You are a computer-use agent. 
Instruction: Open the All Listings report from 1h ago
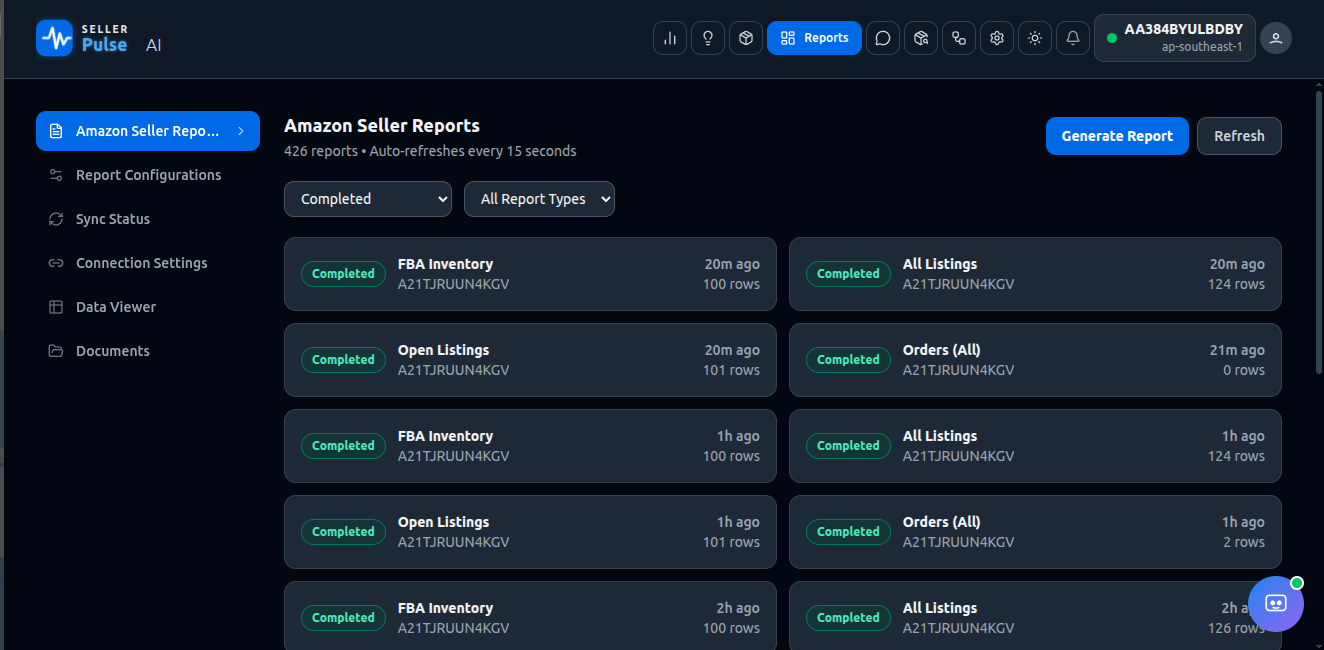pyautogui.click(x=1035, y=446)
